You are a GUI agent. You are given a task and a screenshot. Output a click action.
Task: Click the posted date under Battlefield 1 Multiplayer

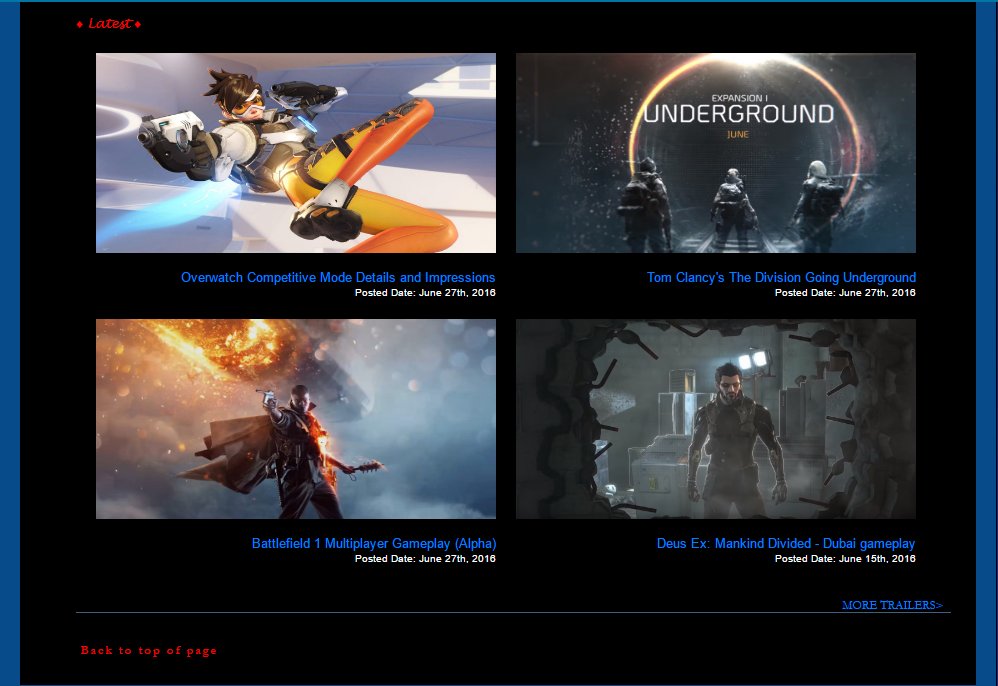tap(425, 559)
